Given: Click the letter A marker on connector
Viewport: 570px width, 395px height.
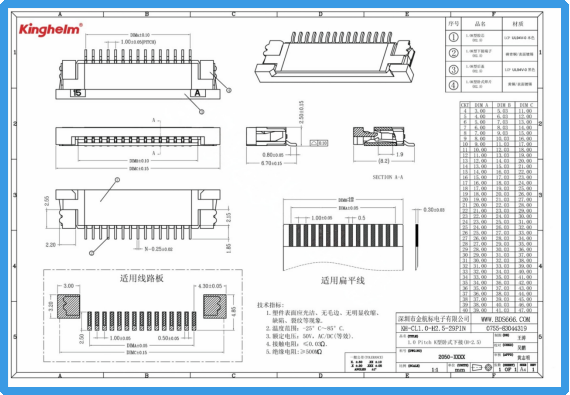Looking at the screenshot, I should coord(197,93).
